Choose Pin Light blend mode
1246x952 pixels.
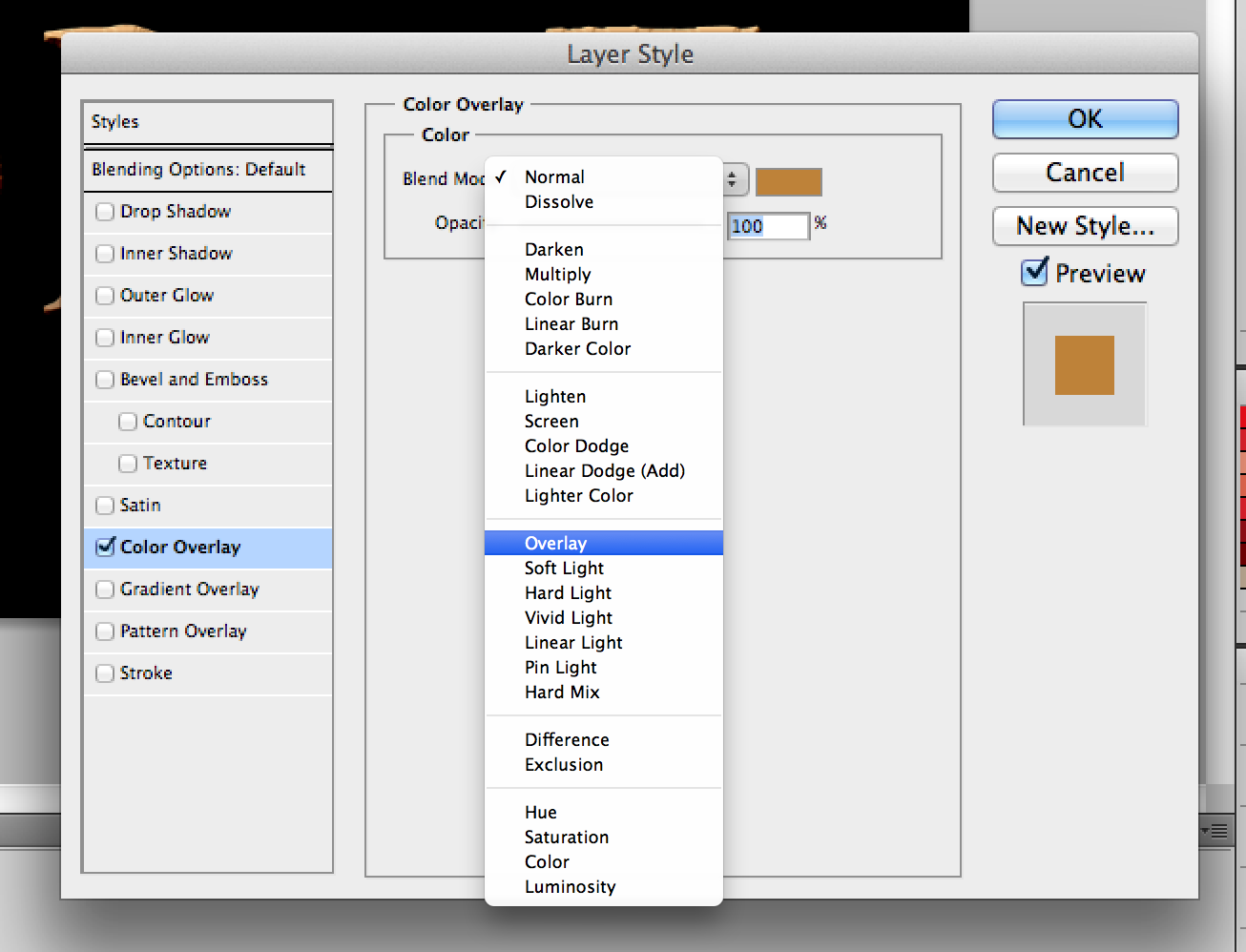[603, 668]
